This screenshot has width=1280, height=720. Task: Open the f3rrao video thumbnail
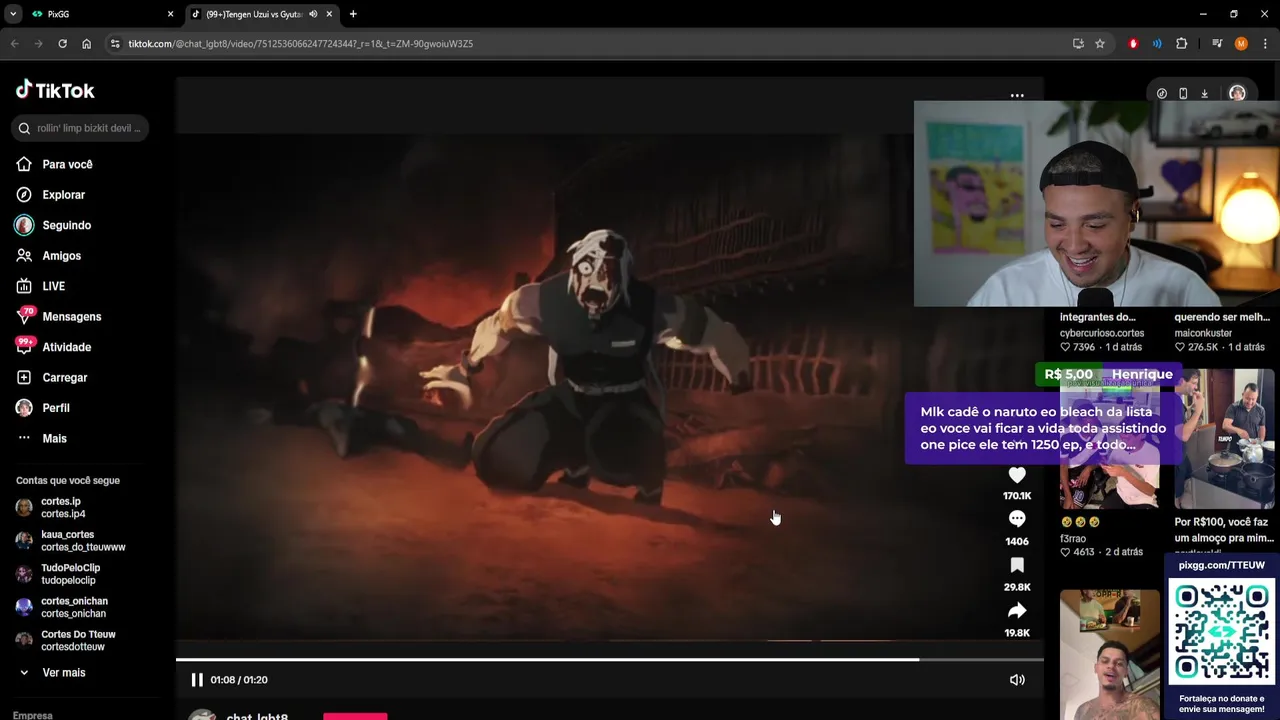click(x=1110, y=440)
